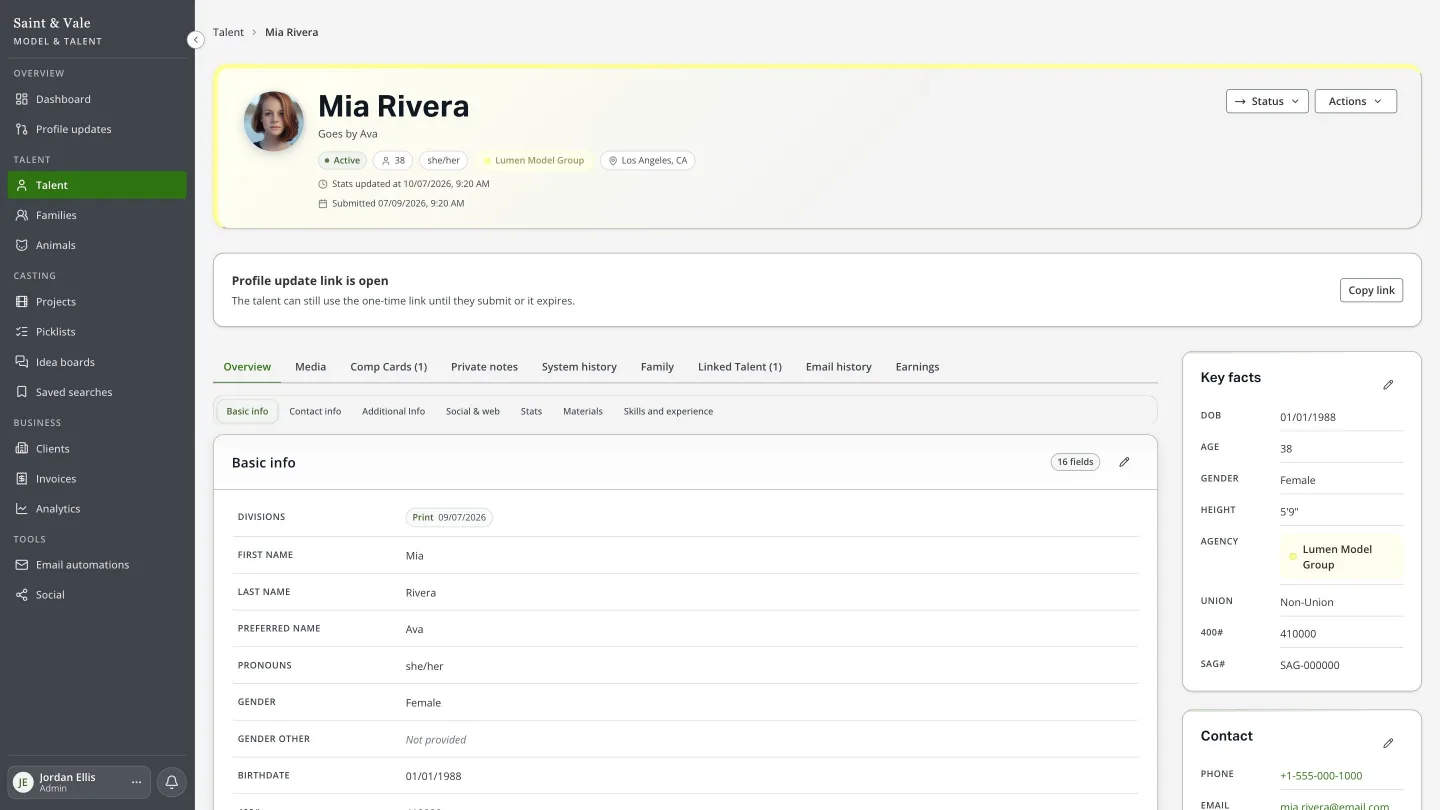View the System history tab
The width and height of the screenshot is (1440, 810).
pos(579,367)
